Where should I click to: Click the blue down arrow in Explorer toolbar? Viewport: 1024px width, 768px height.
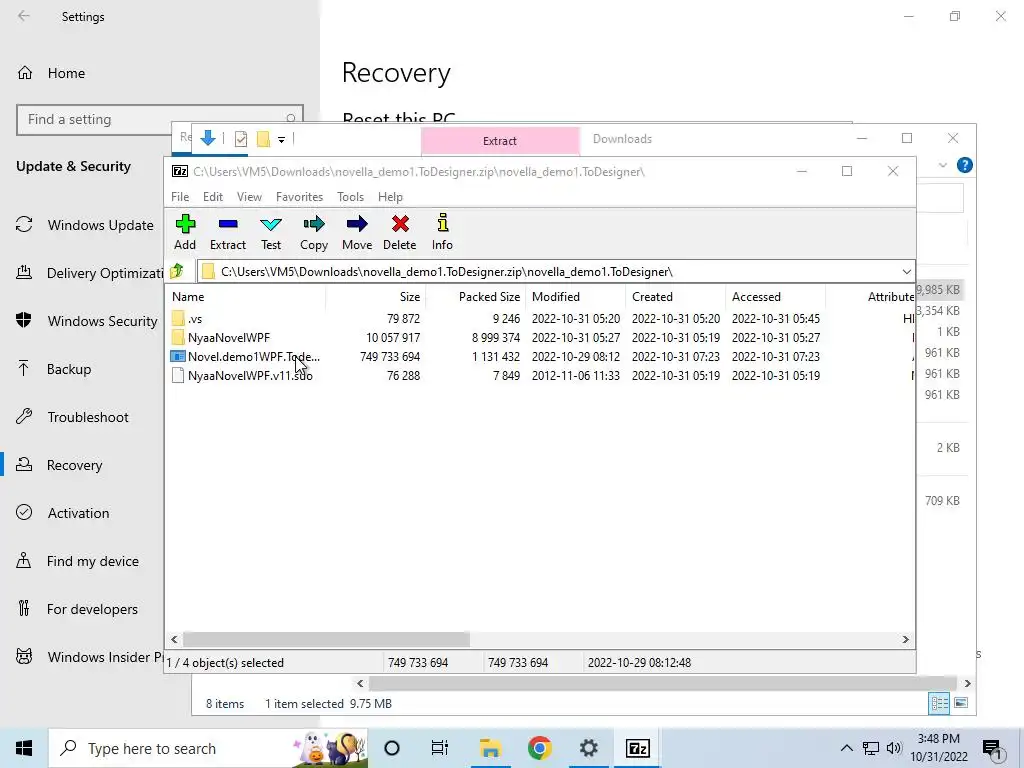coord(208,138)
